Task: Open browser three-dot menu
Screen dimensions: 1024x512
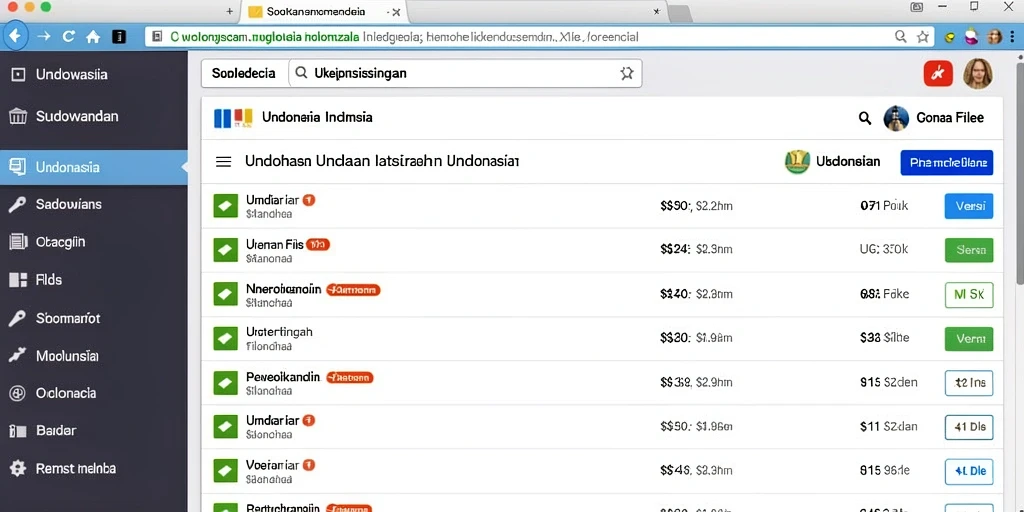Action: [x=1013, y=37]
